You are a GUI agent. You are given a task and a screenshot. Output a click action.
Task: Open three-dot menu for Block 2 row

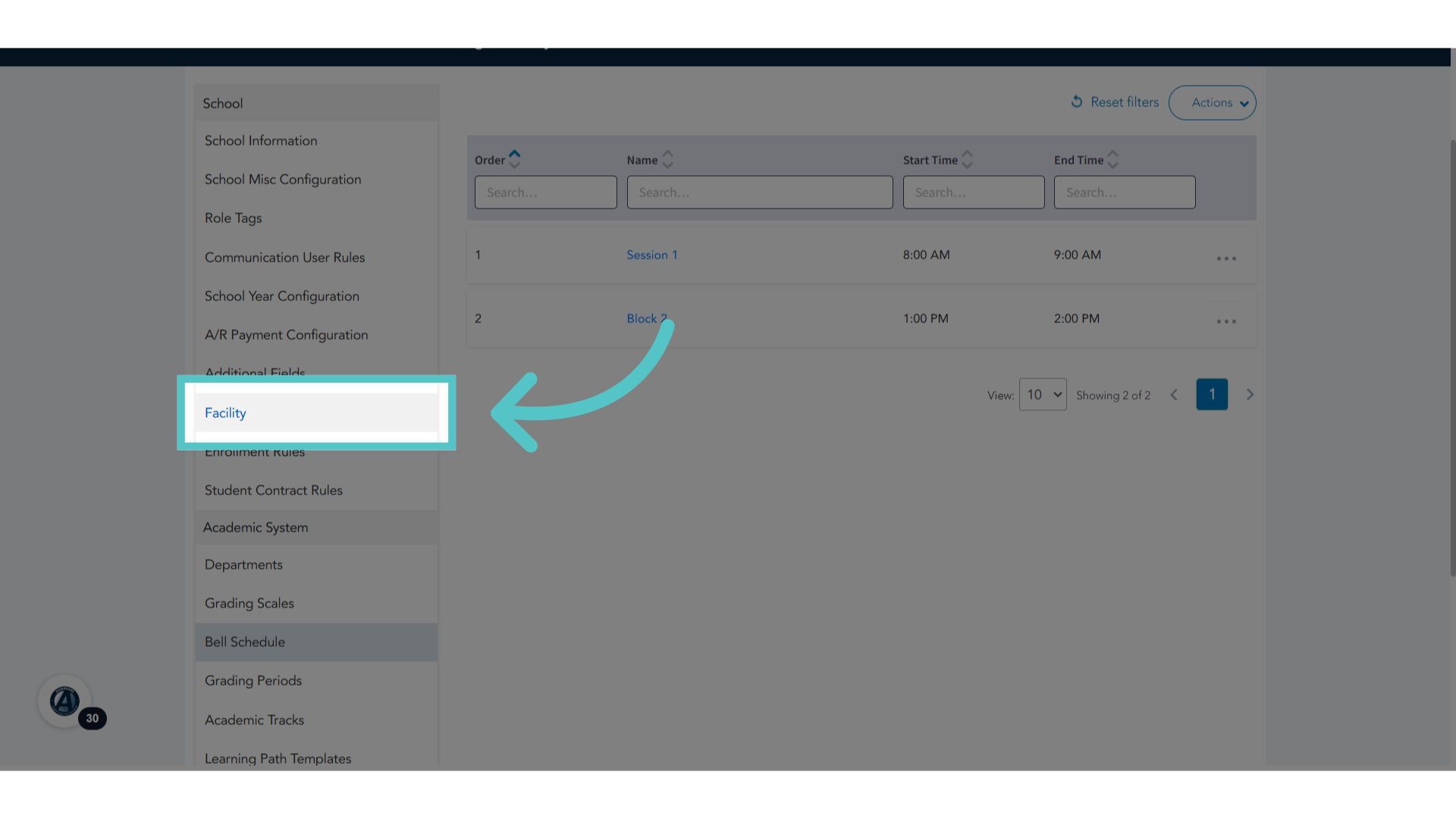click(x=1226, y=322)
